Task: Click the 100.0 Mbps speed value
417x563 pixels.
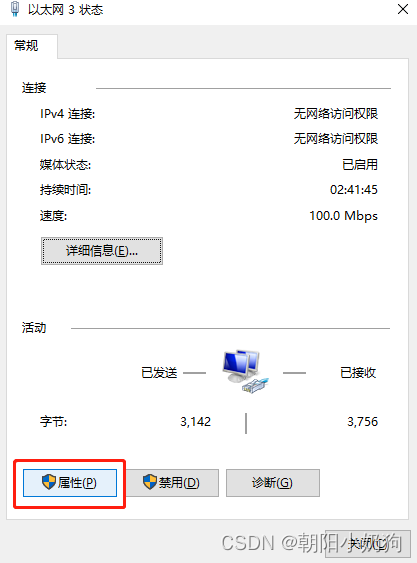Action: point(343,216)
